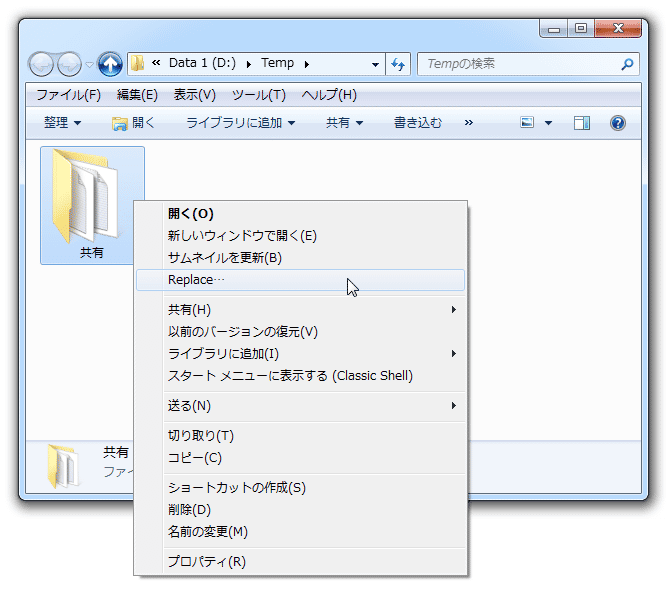Click the Back navigation arrow
672x589 pixels.
[x=41, y=64]
